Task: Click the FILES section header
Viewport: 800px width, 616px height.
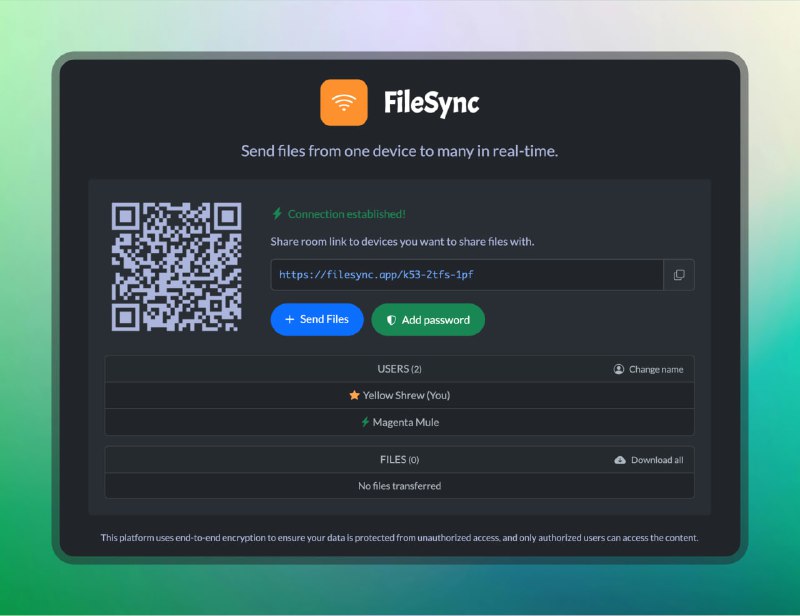Action: point(399,460)
